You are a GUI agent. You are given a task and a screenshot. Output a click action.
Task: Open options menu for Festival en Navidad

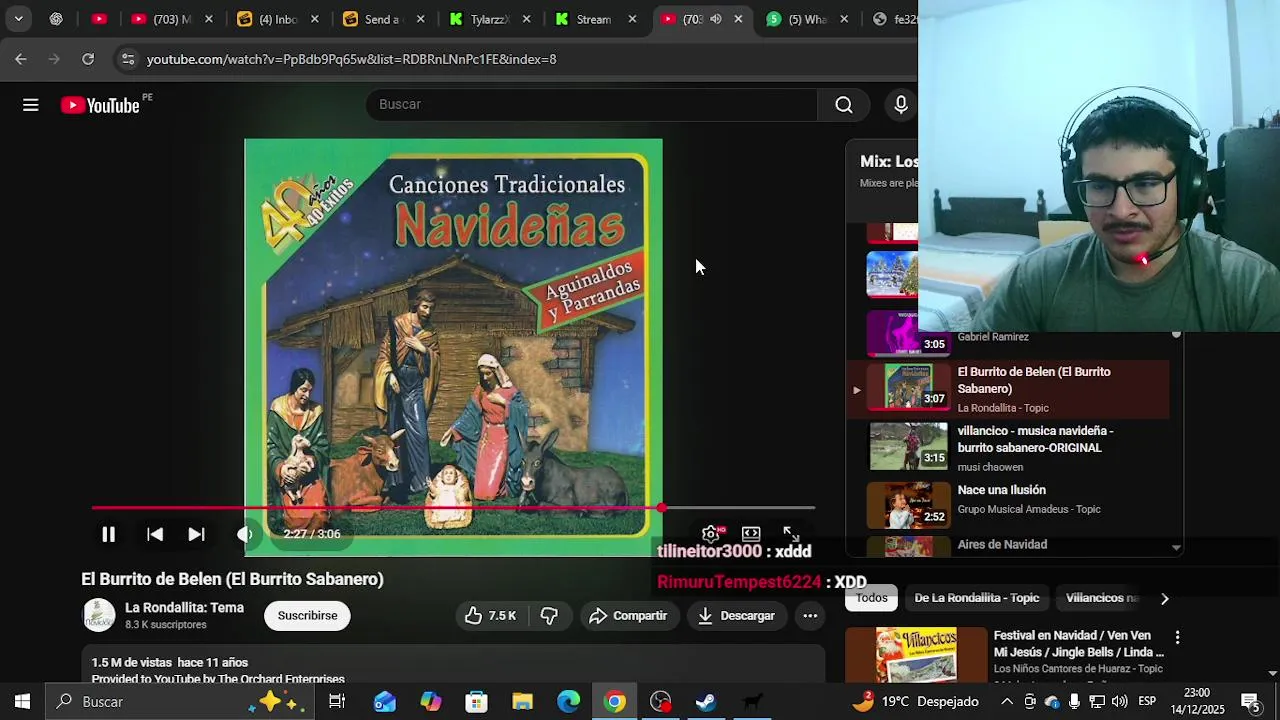pyautogui.click(x=1177, y=637)
